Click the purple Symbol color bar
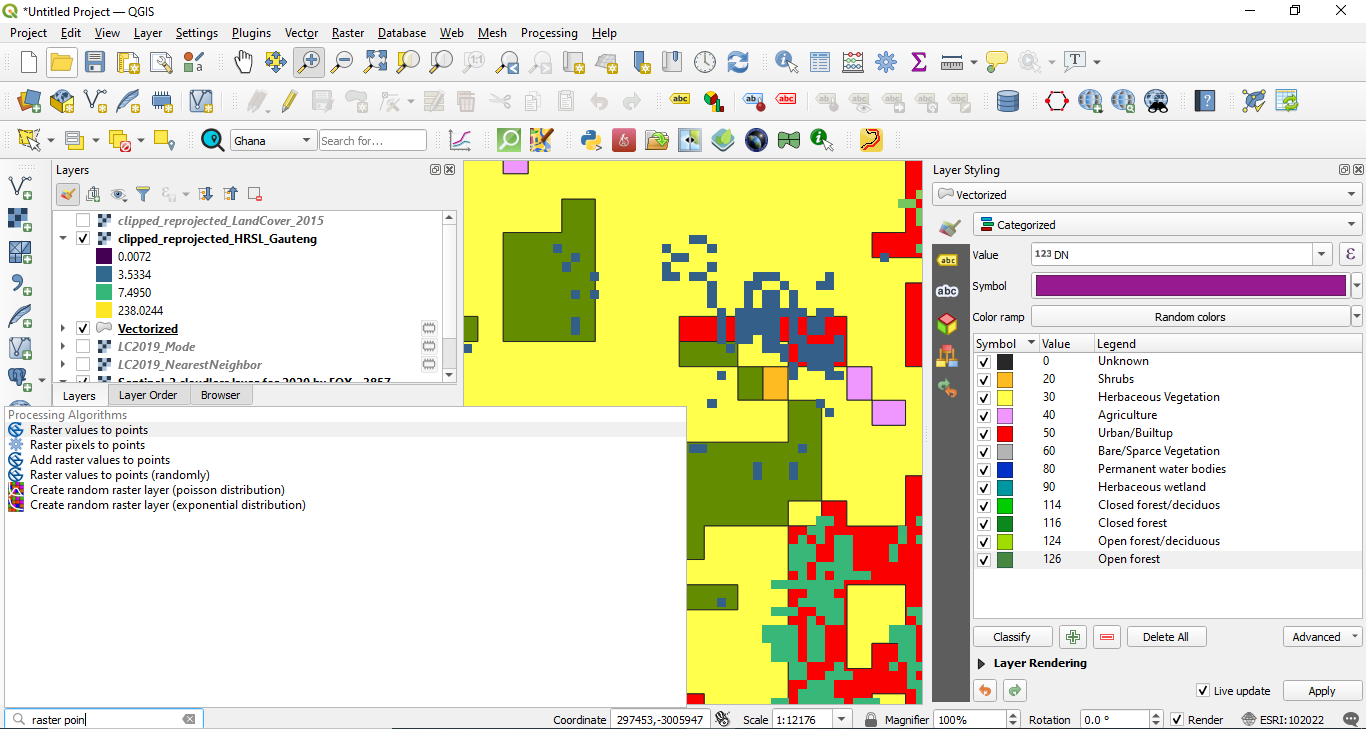Image resolution: width=1366 pixels, height=729 pixels. (1191, 286)
